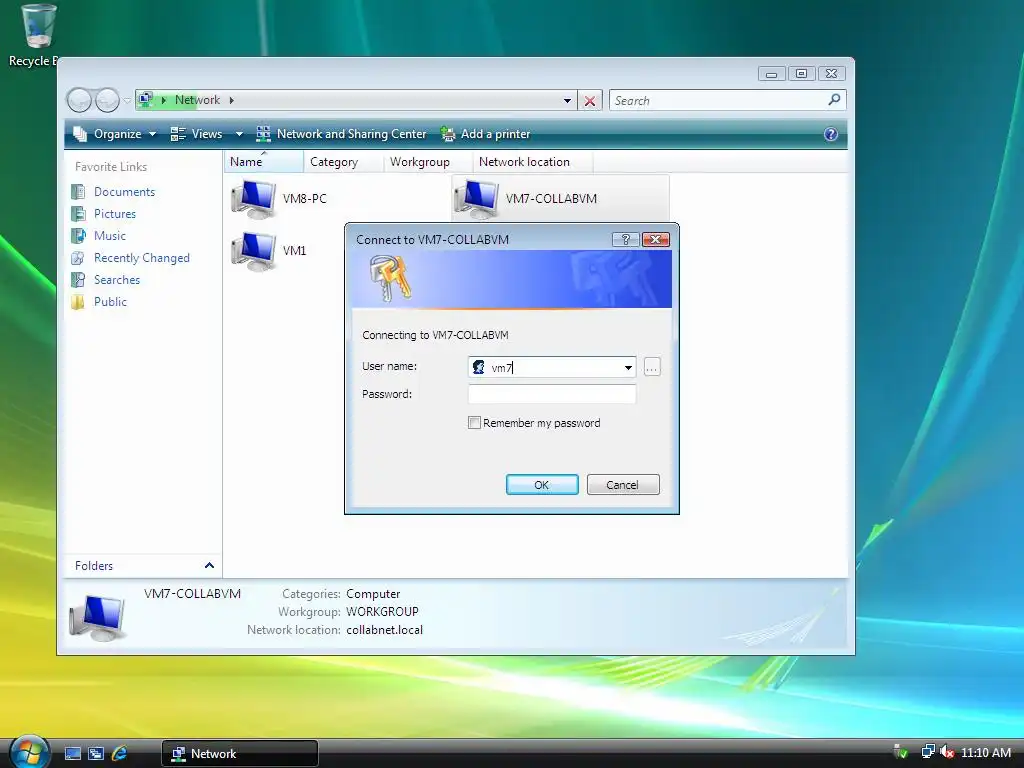Click the collabnet.local network location text
This screenshot has height=768, width=1024.
click(x=385, y=630)
